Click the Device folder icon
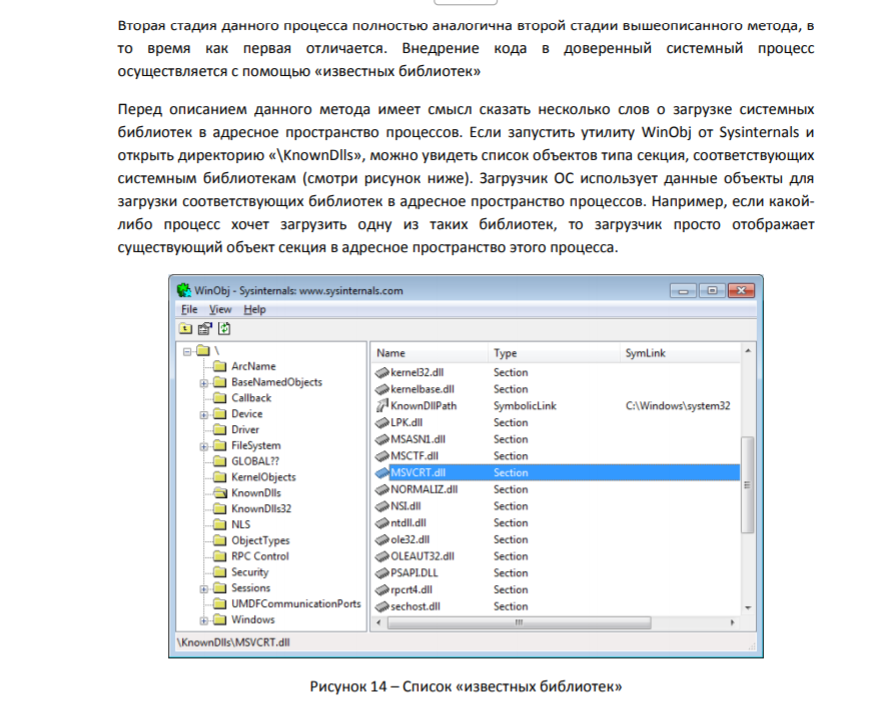The image size is (874, 706). (x=220, y=414)
